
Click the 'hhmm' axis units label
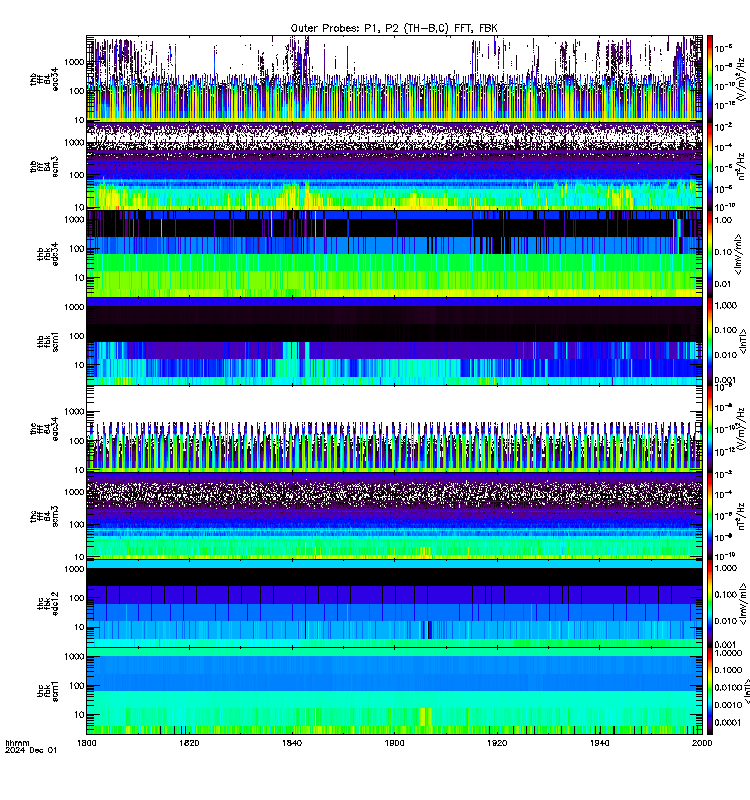point(17,743)
